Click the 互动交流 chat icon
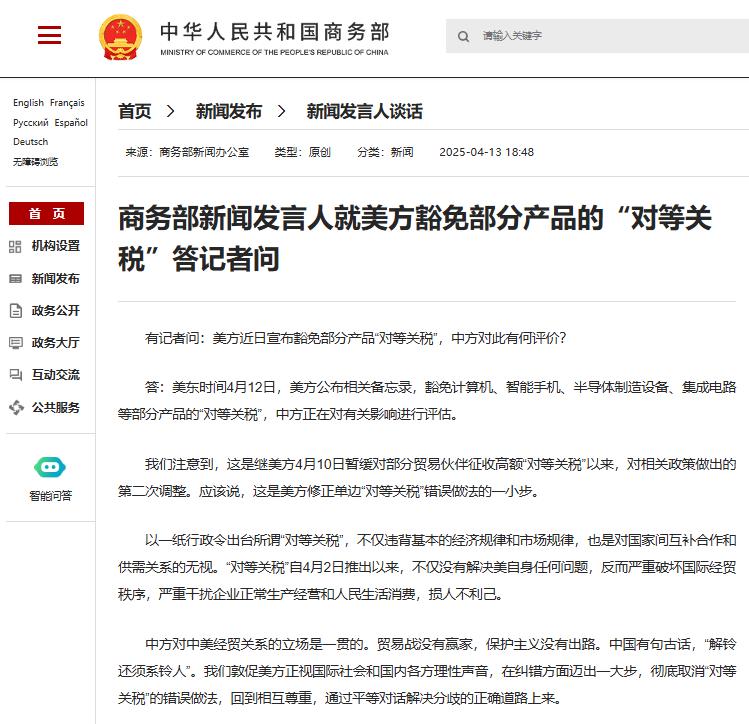 coord(15,375)
